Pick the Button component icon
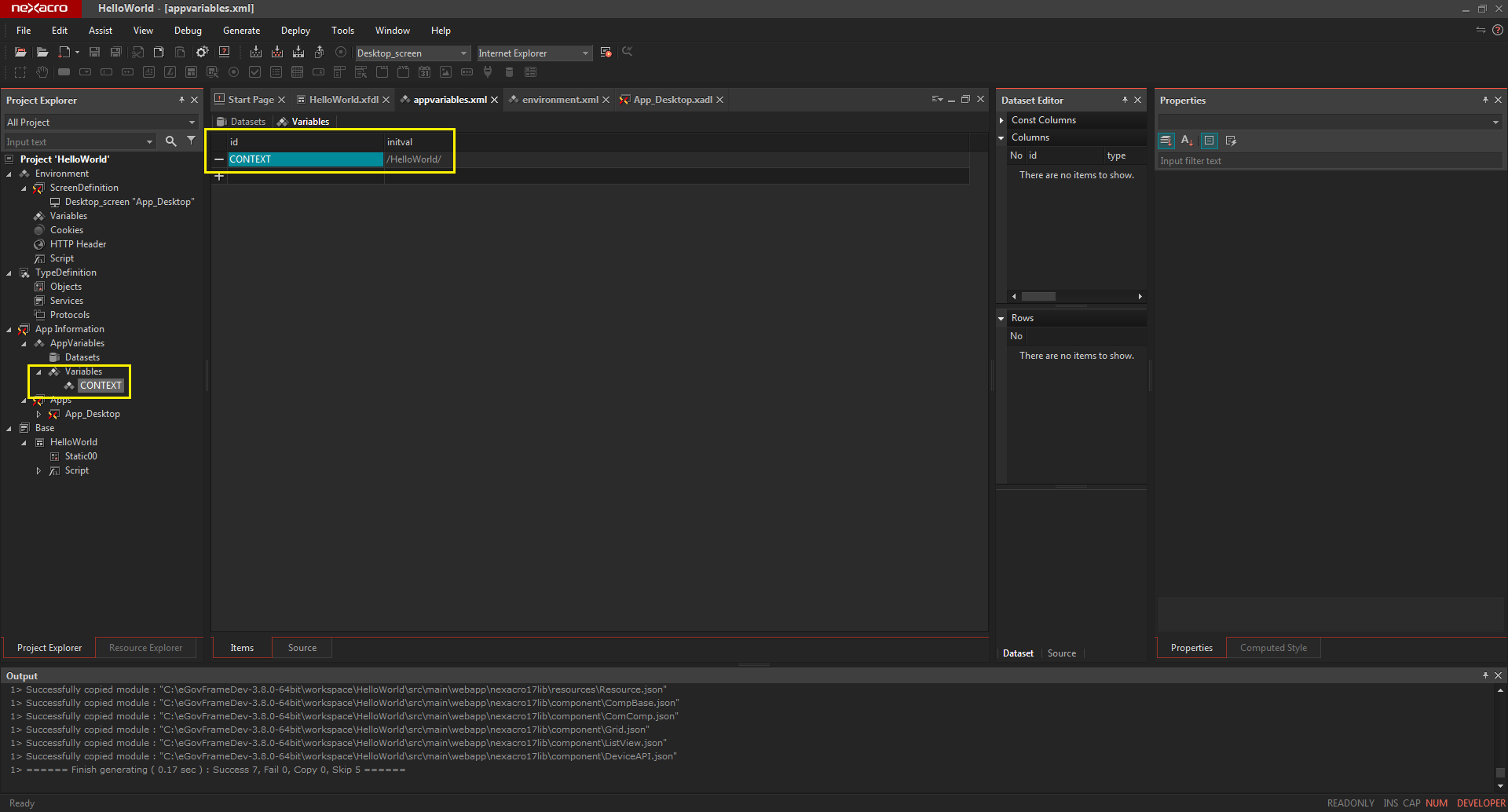Screen dimensions: 1508x812 tap(64, 72)
